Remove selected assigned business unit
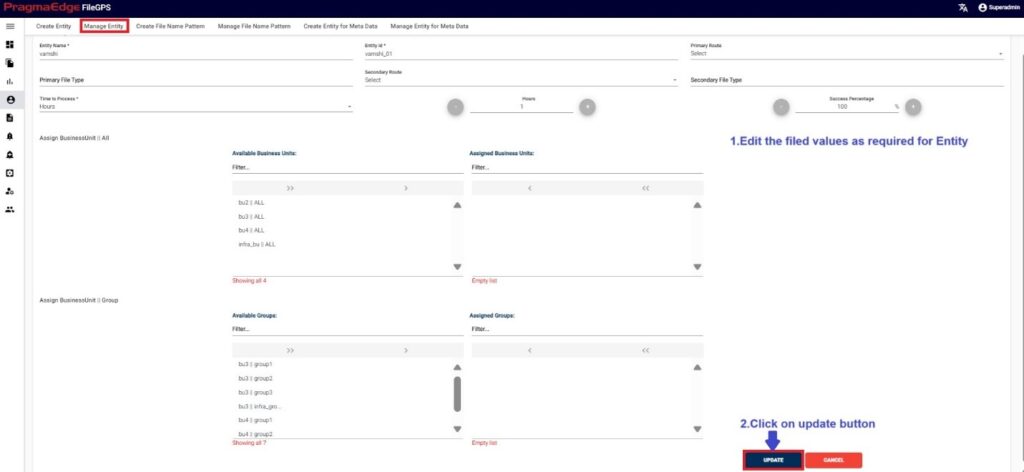 [529, 188]
